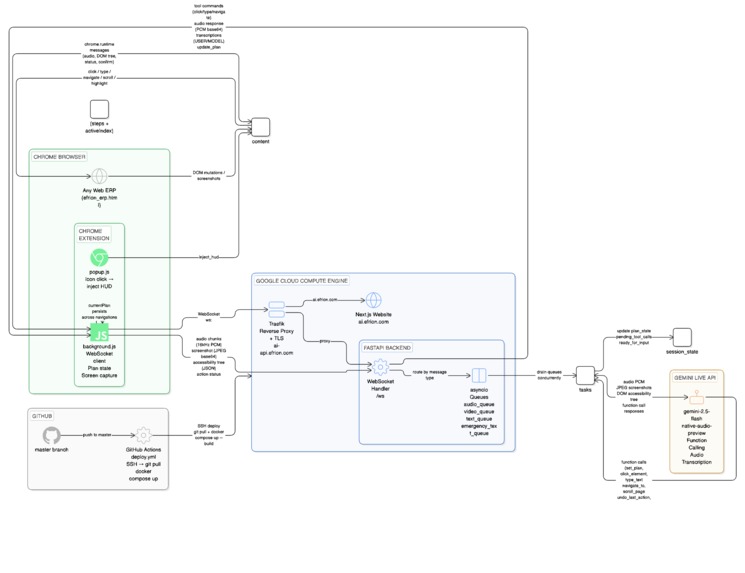745x573 pixels.
Task: Click the 'Traefik Reverse Proxy + TLS' caption
Action: [277, 338]
